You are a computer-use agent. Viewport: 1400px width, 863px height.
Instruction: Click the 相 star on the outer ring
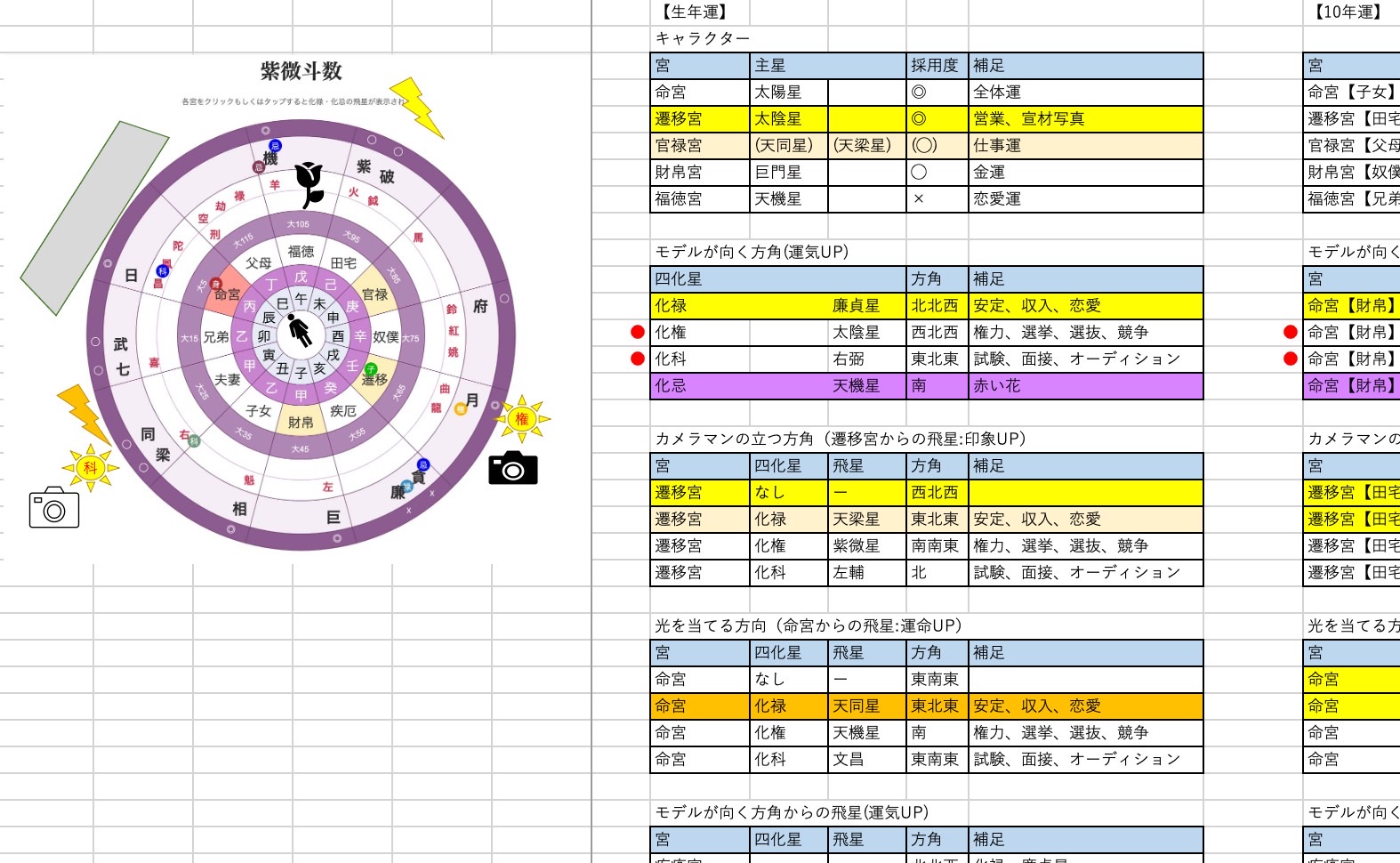[x=239, y=509]
